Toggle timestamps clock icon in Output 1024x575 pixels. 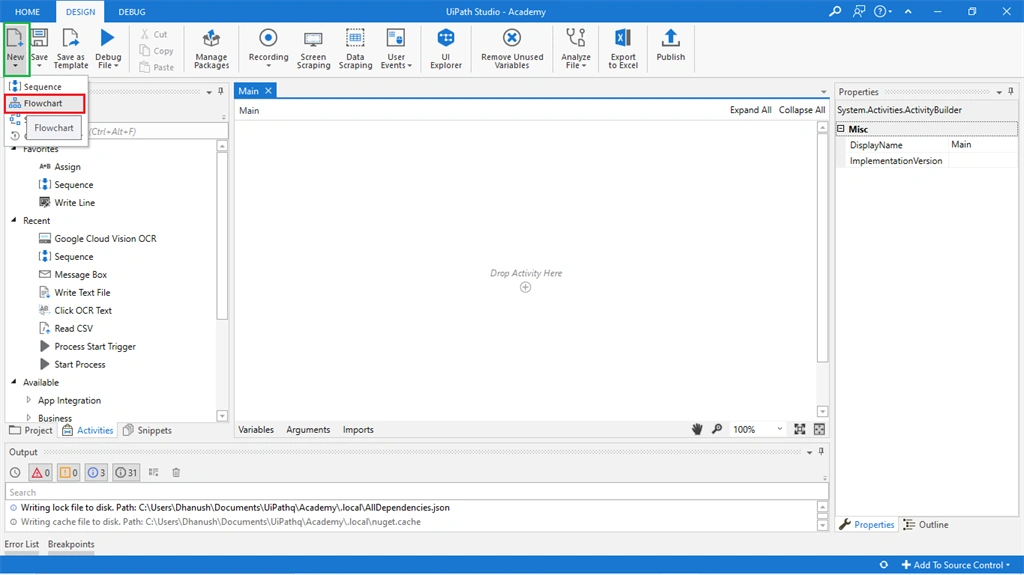coord(15,472)
